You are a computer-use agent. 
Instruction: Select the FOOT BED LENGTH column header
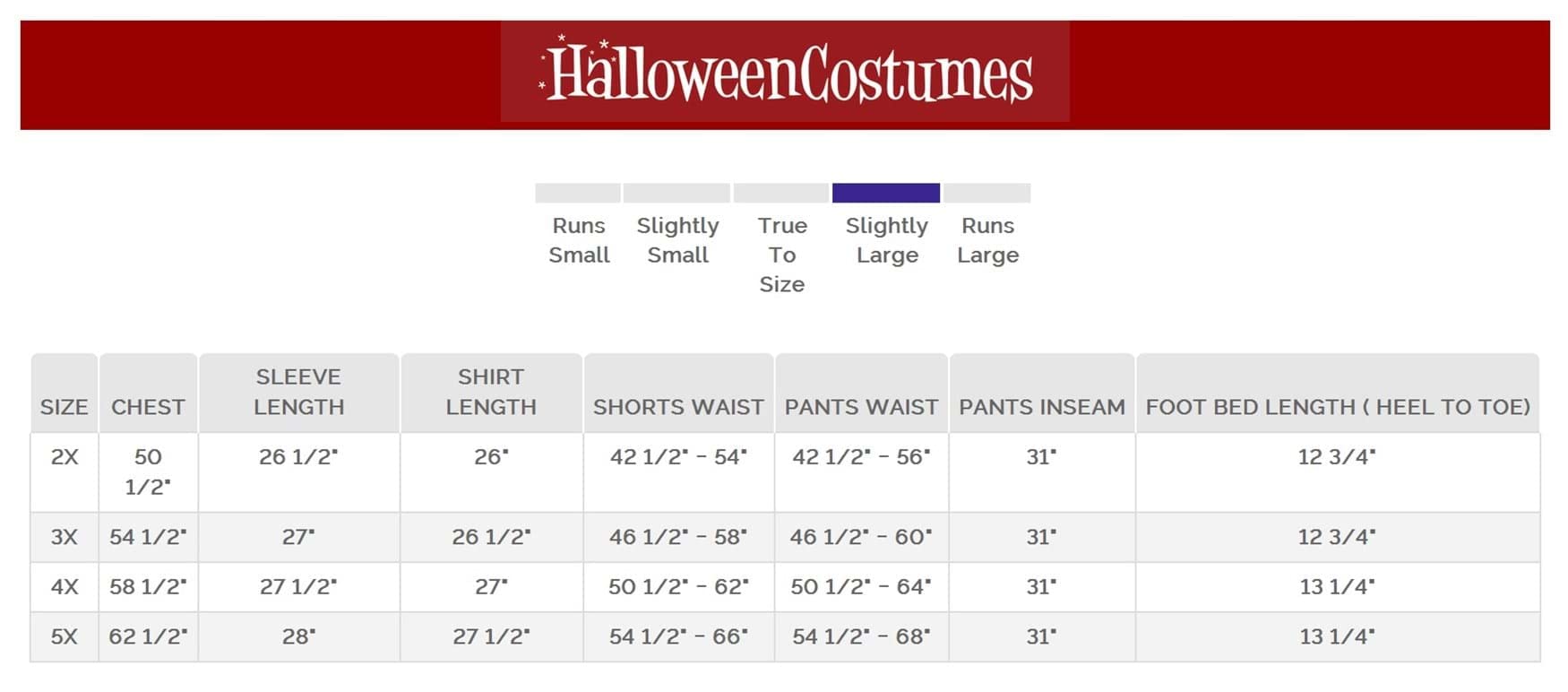1338,407
